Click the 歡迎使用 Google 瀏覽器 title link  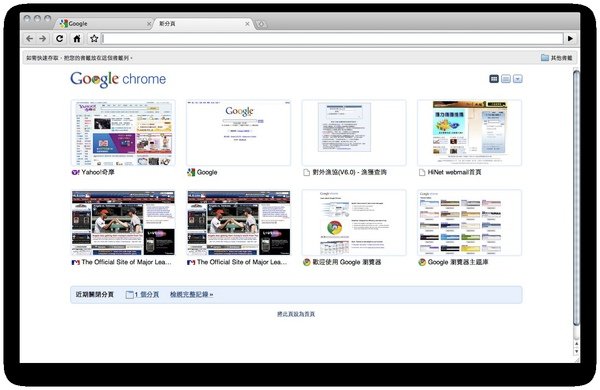click(347, 262)
